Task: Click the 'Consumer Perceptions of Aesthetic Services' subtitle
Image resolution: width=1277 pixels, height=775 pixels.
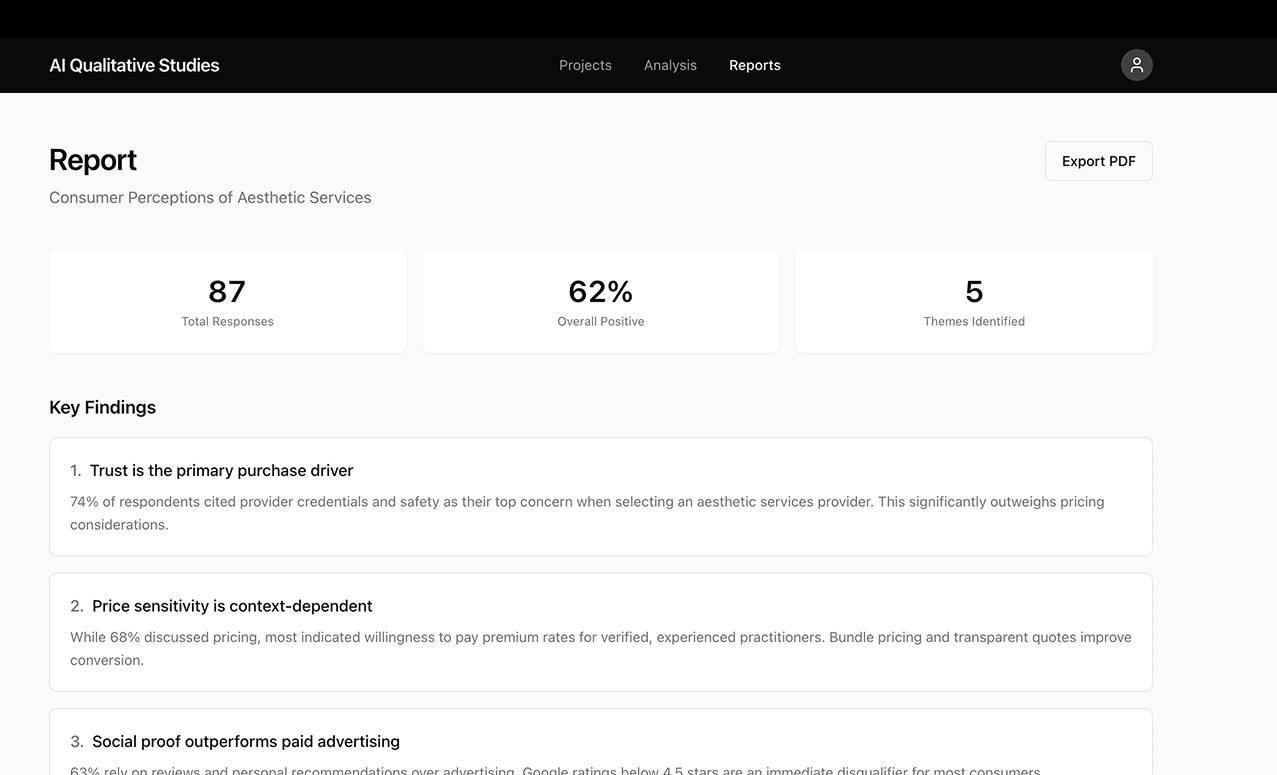Action: (x=210, y=198)
